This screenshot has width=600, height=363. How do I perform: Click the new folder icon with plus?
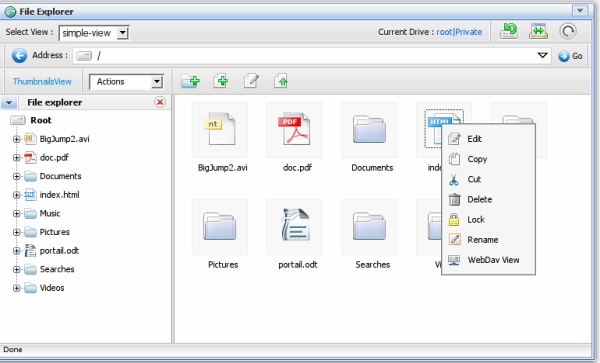click(x=191, y=81)
